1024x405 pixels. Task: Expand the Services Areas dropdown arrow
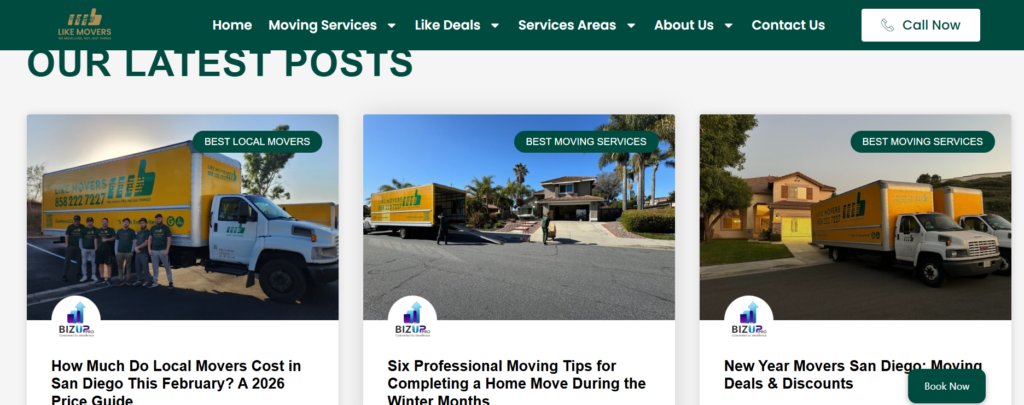631,25
